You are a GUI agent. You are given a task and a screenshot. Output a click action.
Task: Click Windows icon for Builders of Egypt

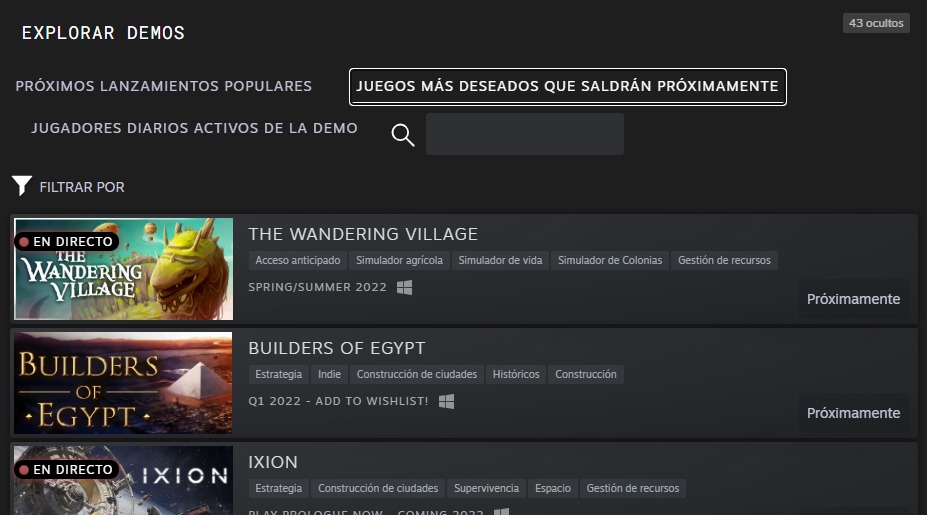446,401
